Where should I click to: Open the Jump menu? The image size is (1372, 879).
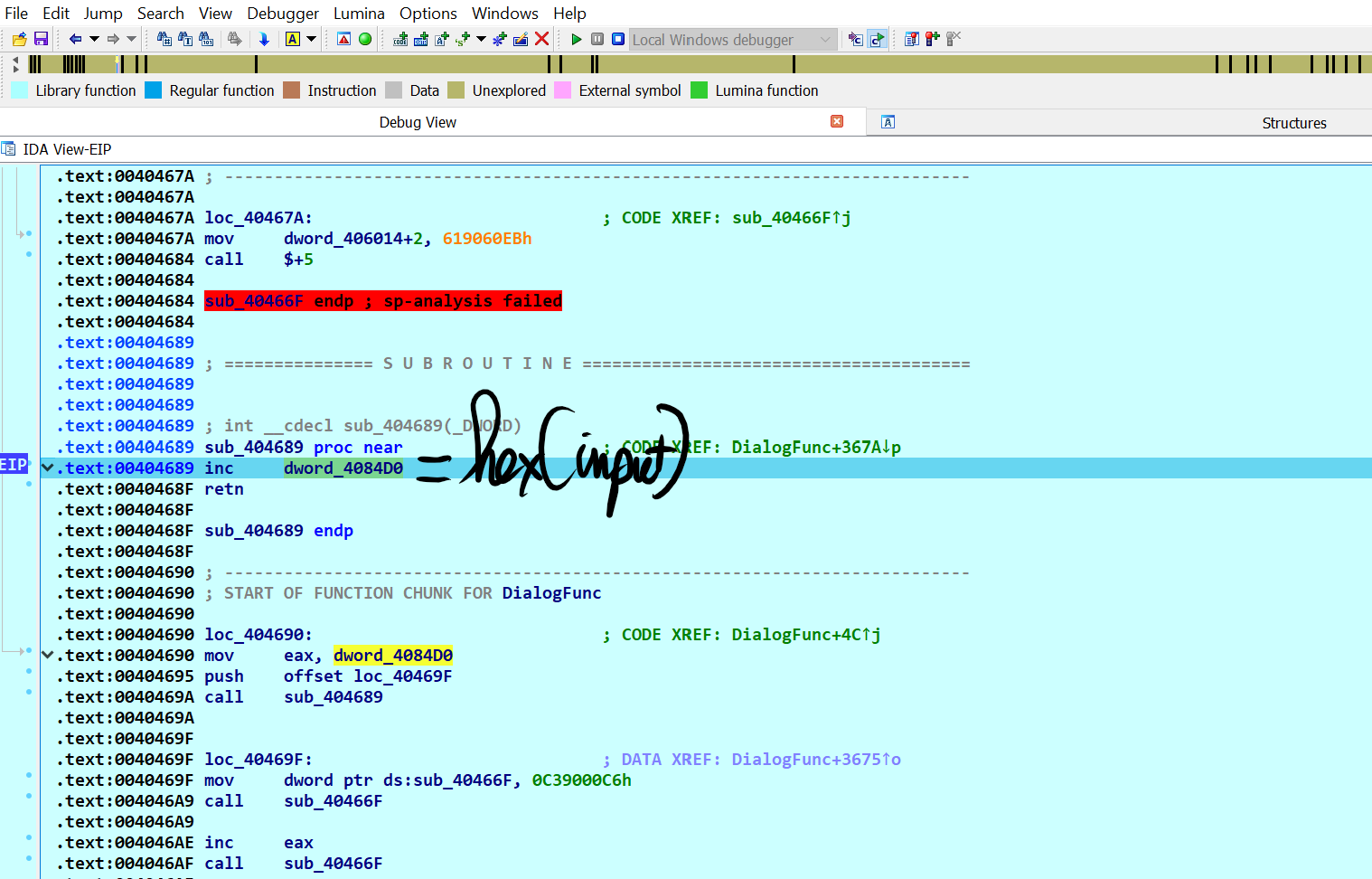pyautogui.click(x=103, y=14)
